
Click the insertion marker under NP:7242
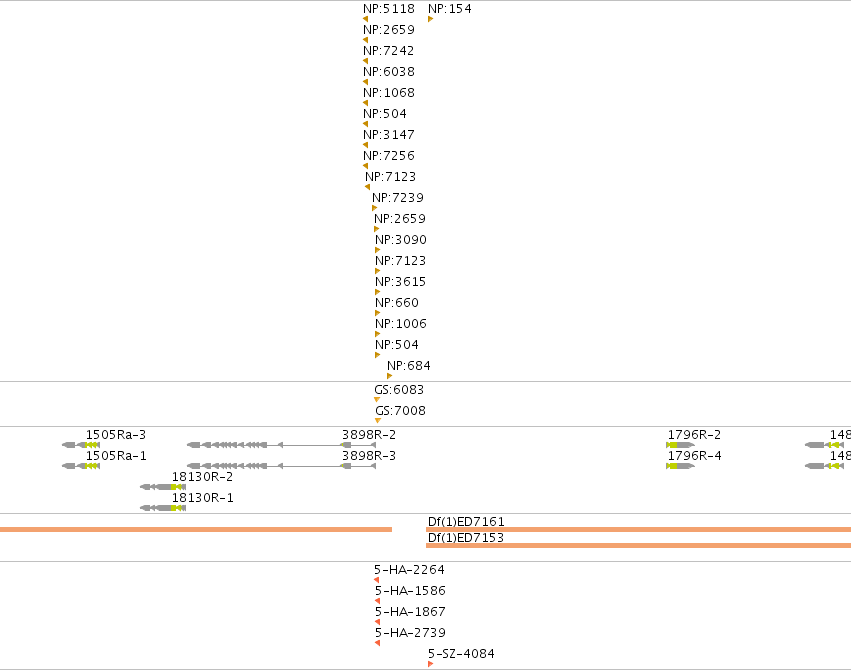365,61
